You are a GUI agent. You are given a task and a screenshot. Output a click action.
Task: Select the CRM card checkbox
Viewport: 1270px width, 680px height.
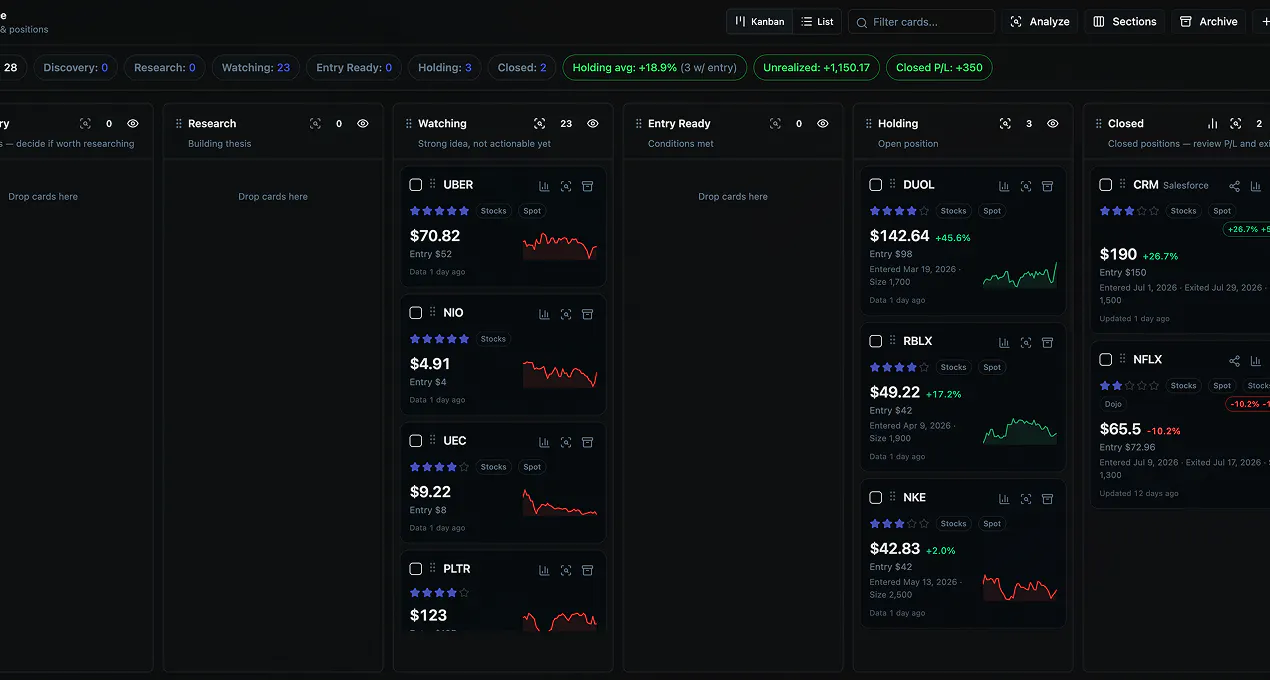[1106, 185]
